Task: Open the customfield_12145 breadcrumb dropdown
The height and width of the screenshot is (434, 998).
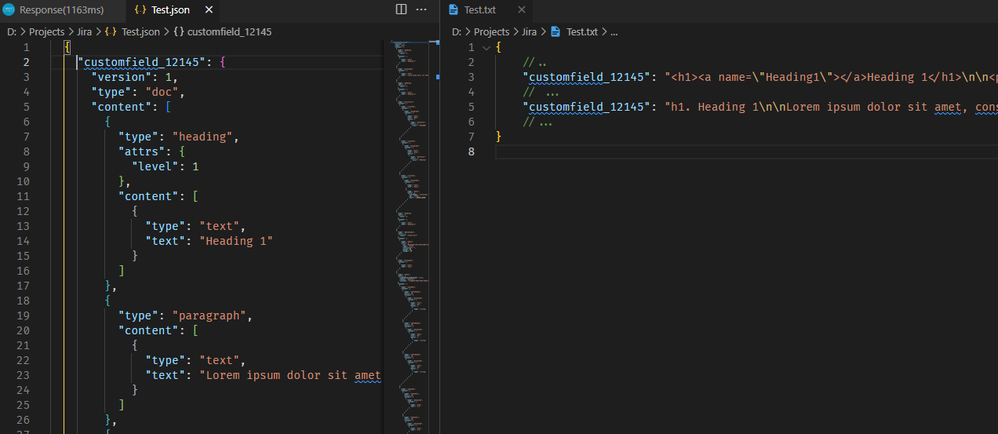Action: [230, 32]
